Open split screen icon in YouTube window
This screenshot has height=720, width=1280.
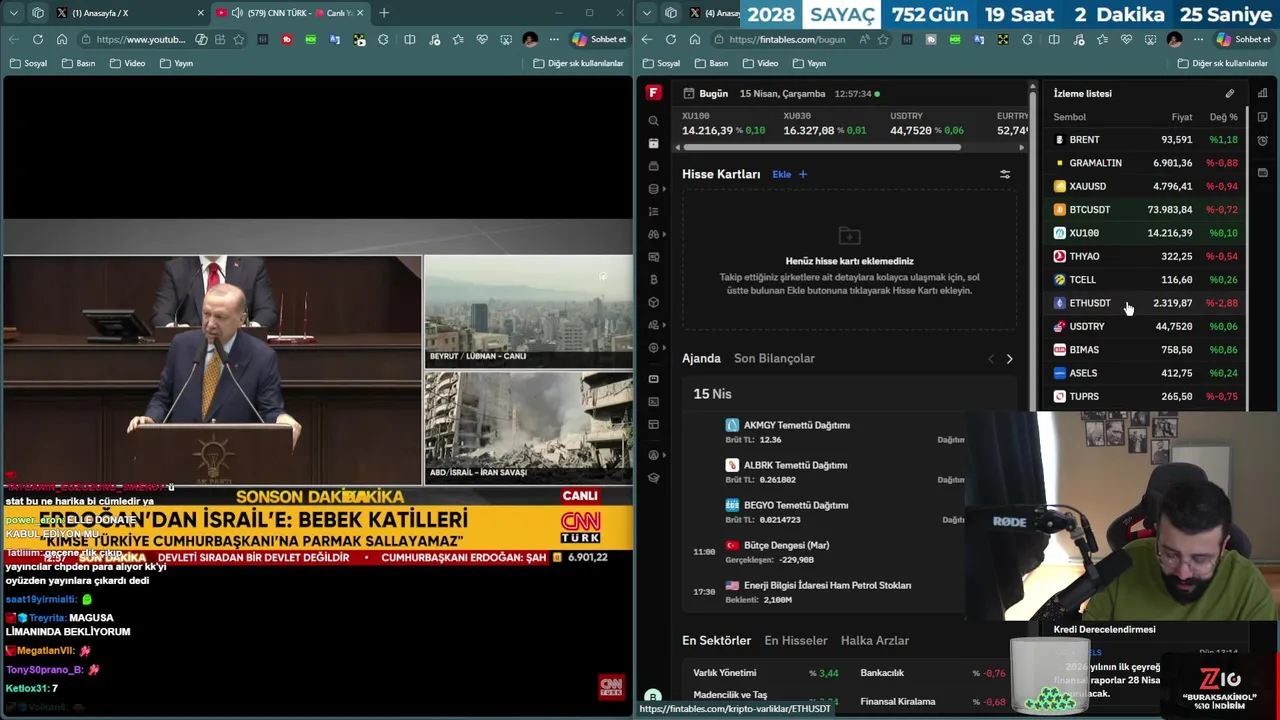coord(410,39)
